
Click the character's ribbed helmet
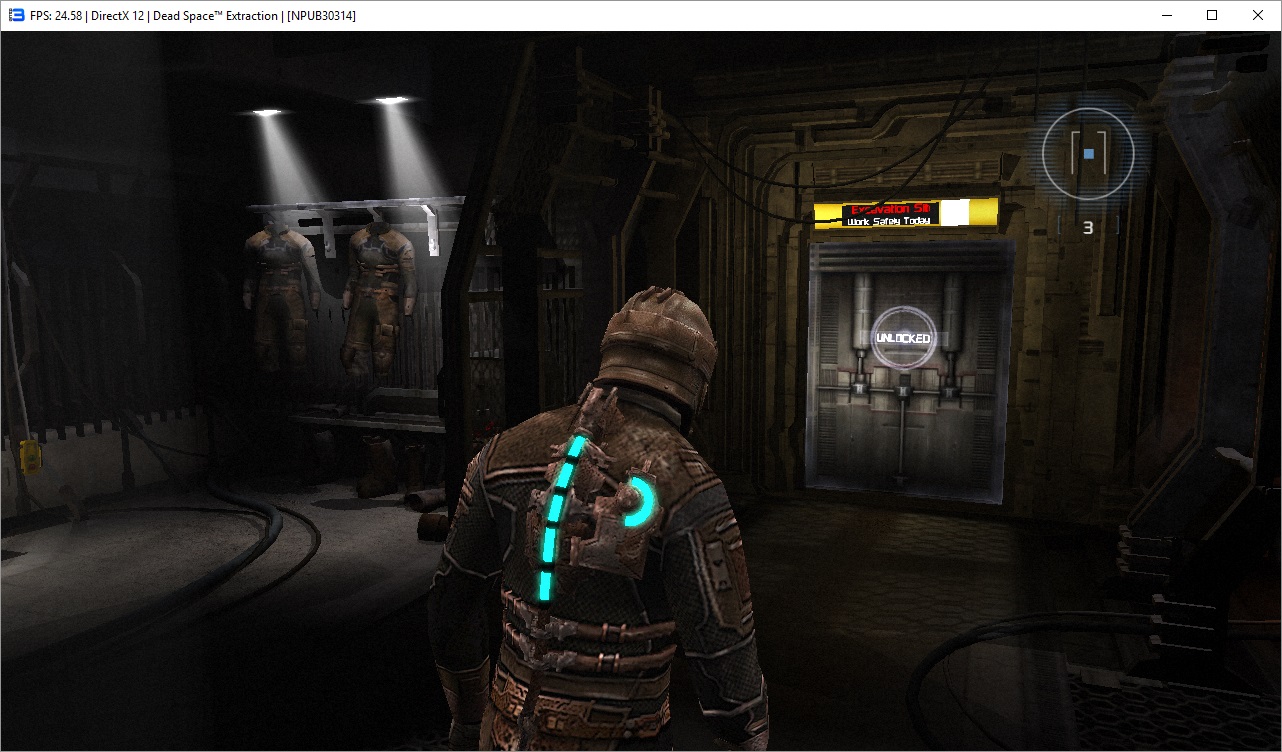point(660,345)
